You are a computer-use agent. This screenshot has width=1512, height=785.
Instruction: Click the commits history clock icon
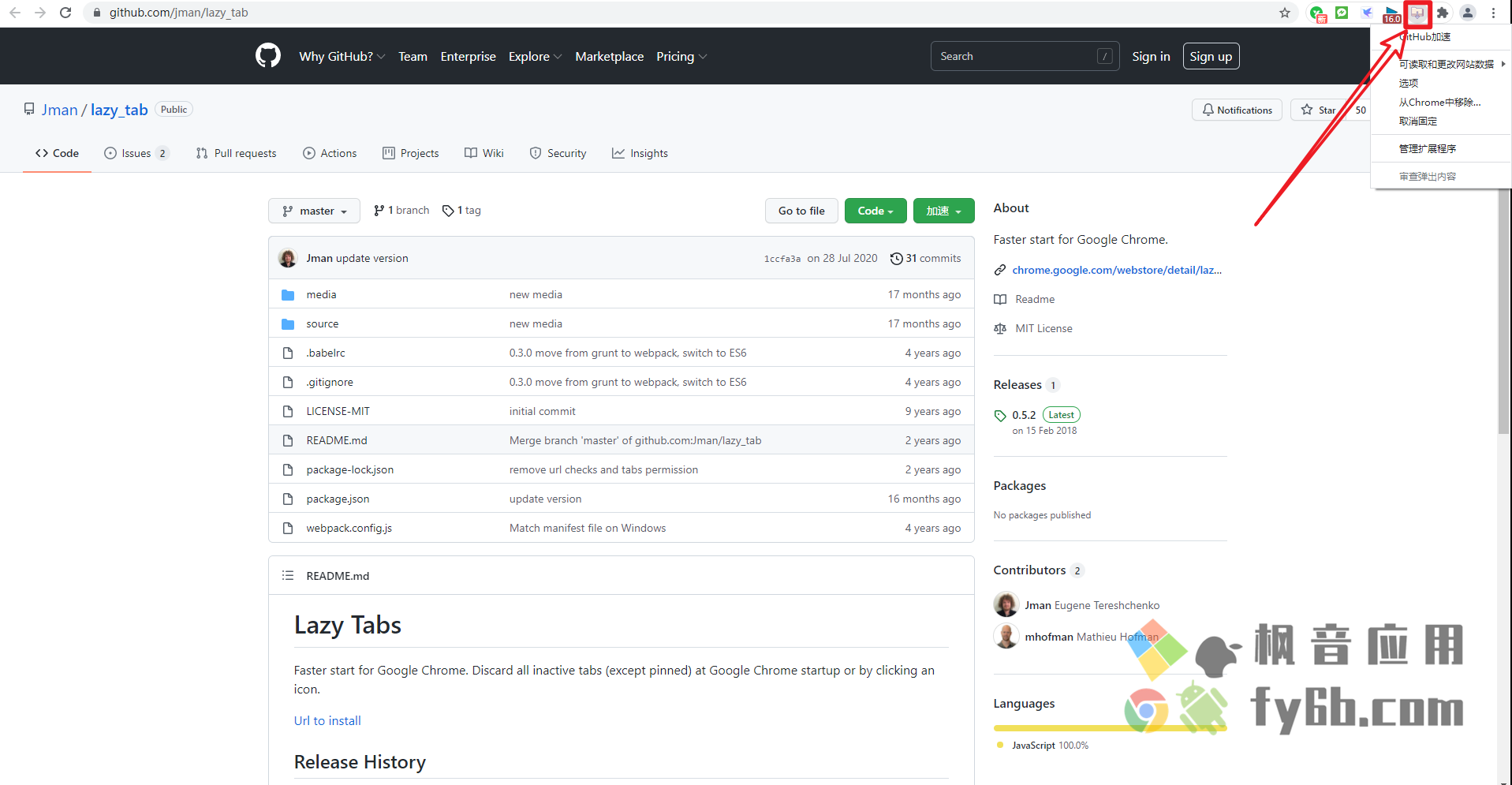[x=896, y=259]
